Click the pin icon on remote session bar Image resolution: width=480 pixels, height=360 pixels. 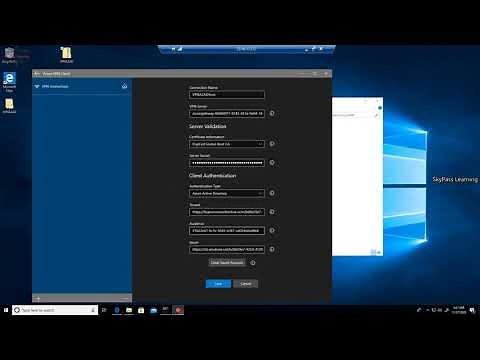click(173, 49)
